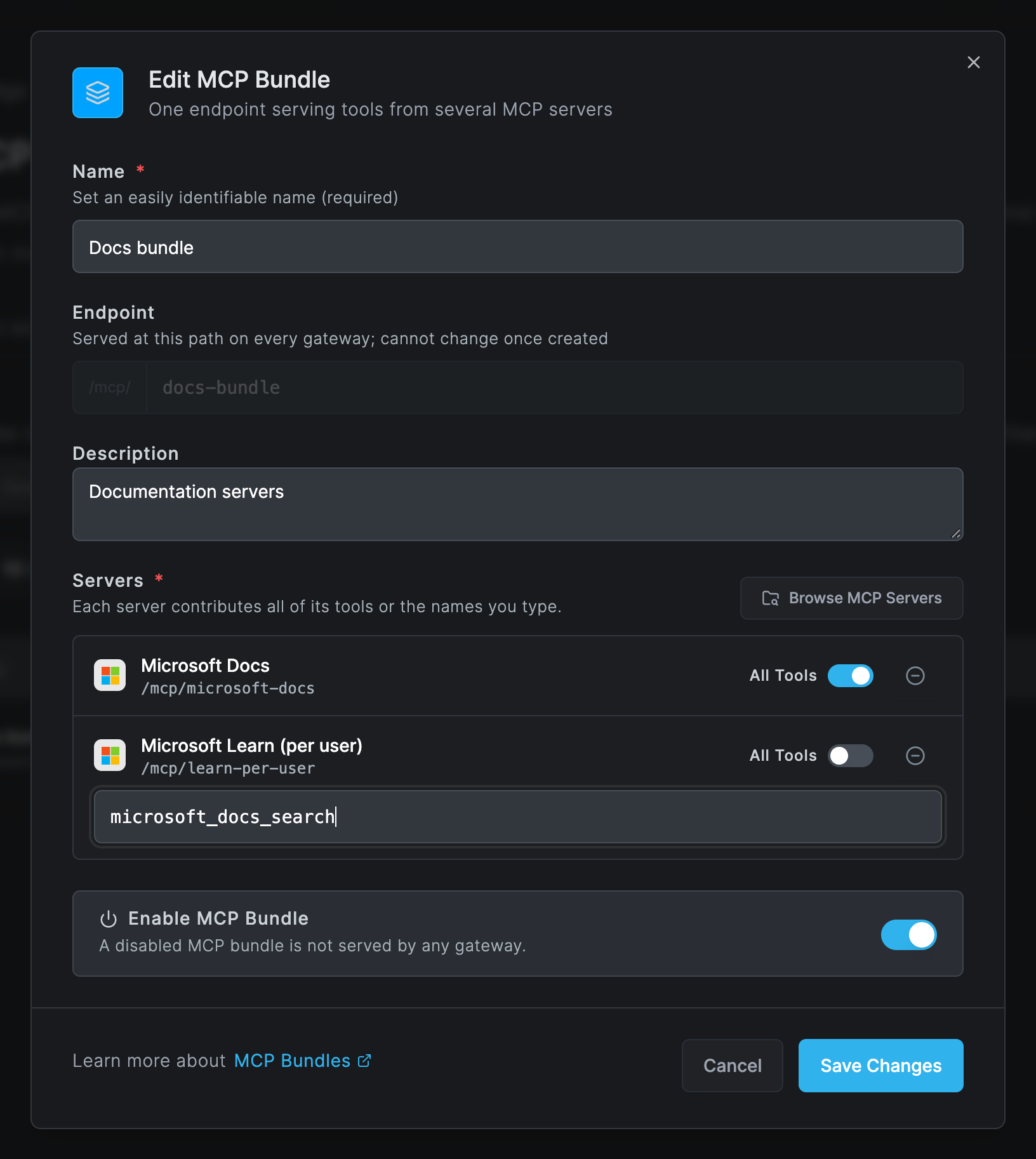Viewport: 1036px width, 1159px height.
Task: Click the external link icon after MCP Bundles
Action: pyautogui.click(x=364, y=1061)
